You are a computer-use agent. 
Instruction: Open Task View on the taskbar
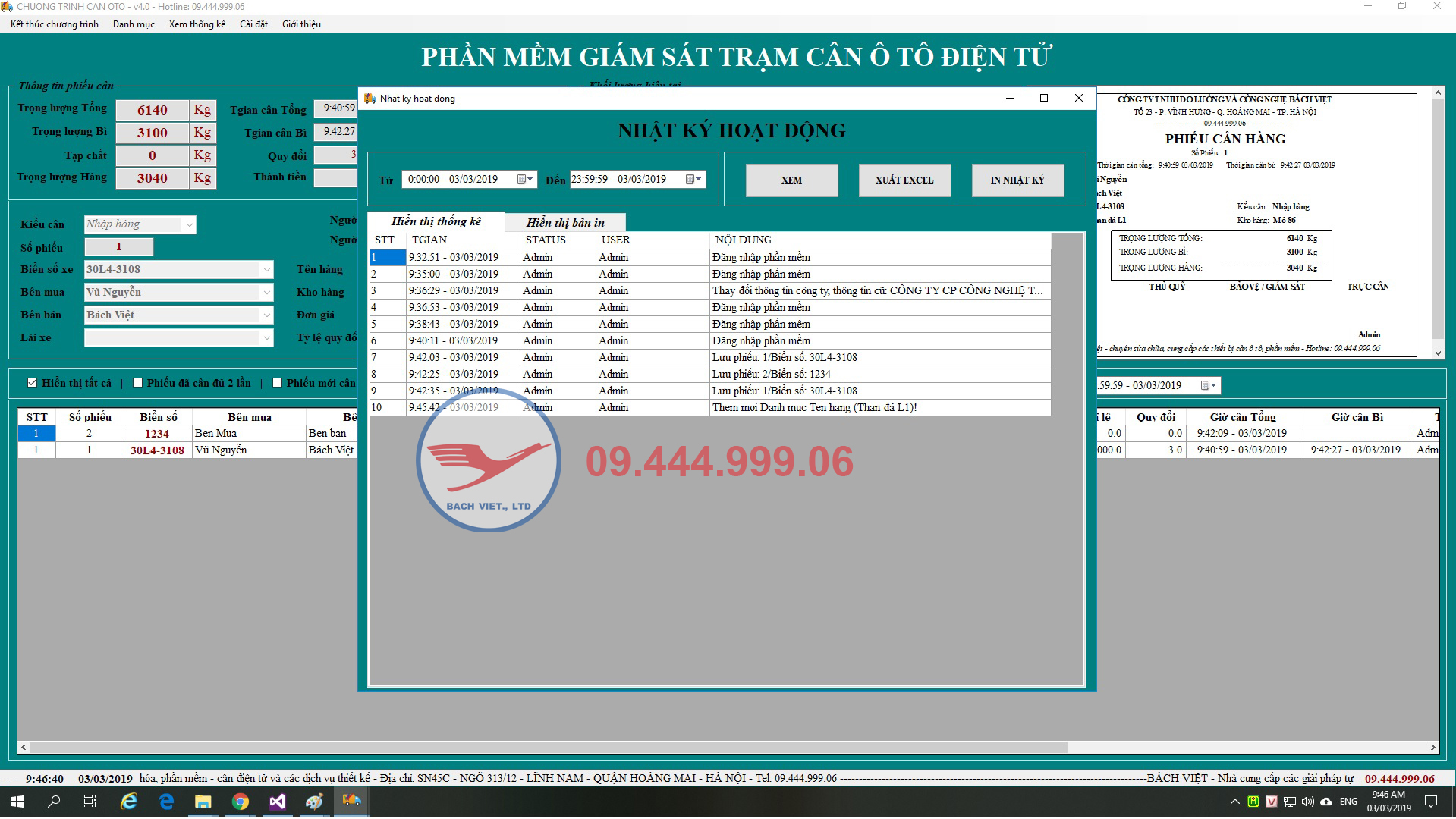[x=90, y=802]
